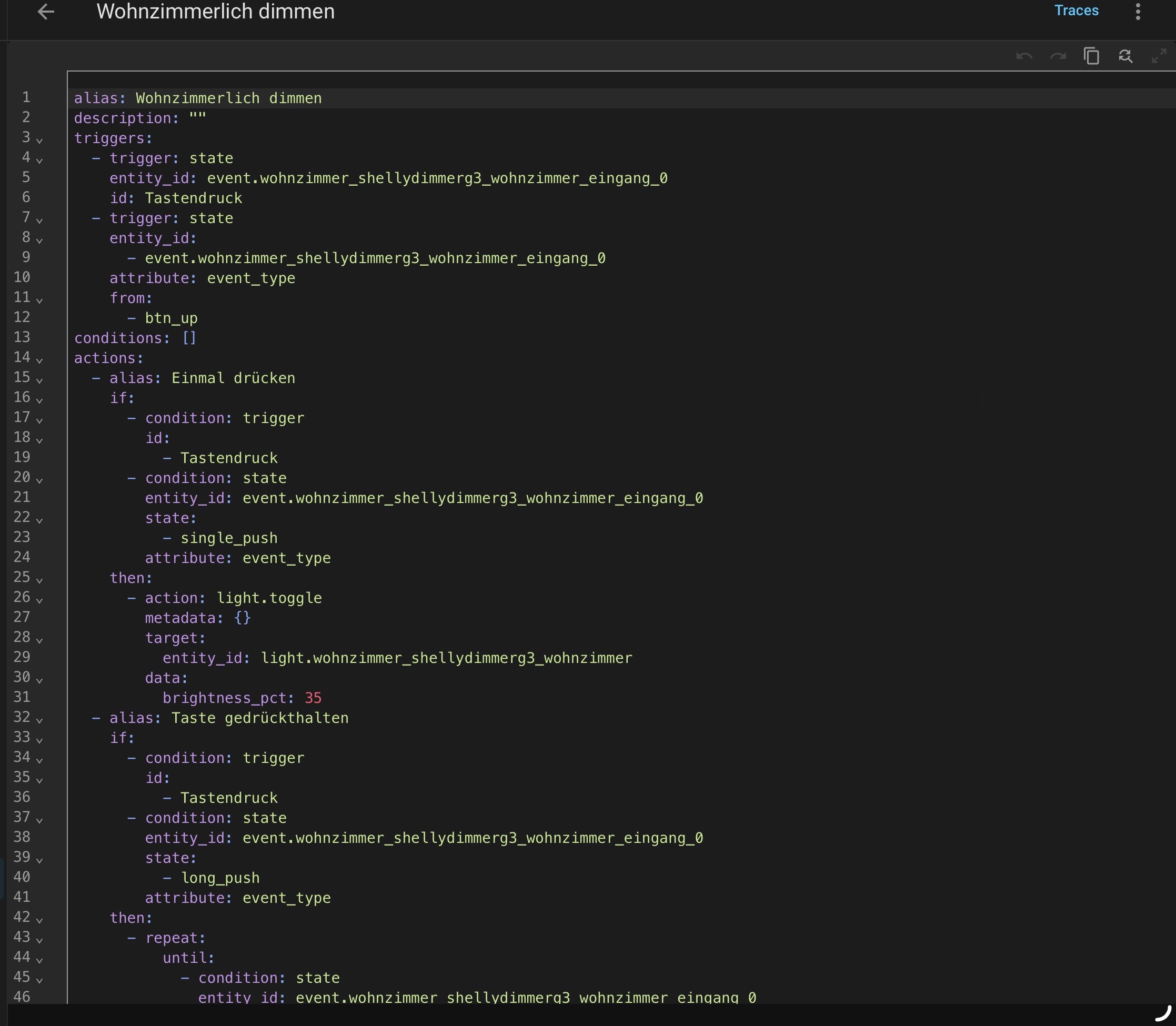The image size is (1176, 1026).
Task: Collapse the if block at line 33
Action: pos(39,740)
